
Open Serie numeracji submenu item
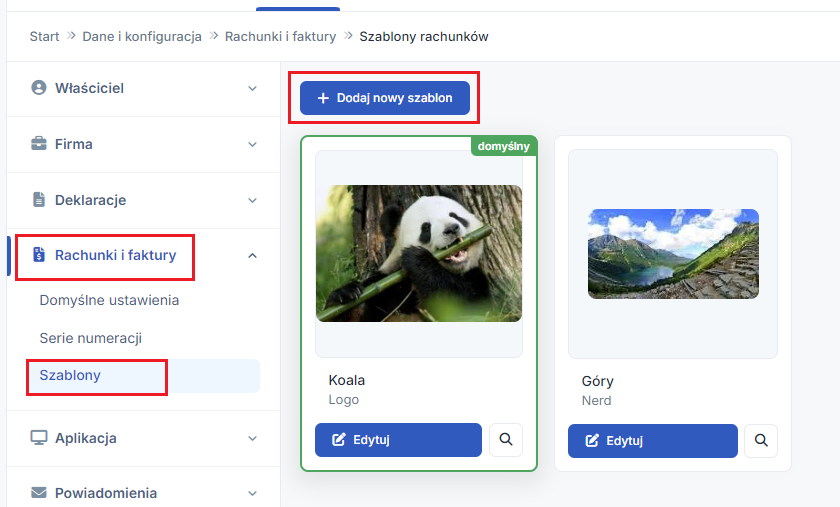point(91,338)
